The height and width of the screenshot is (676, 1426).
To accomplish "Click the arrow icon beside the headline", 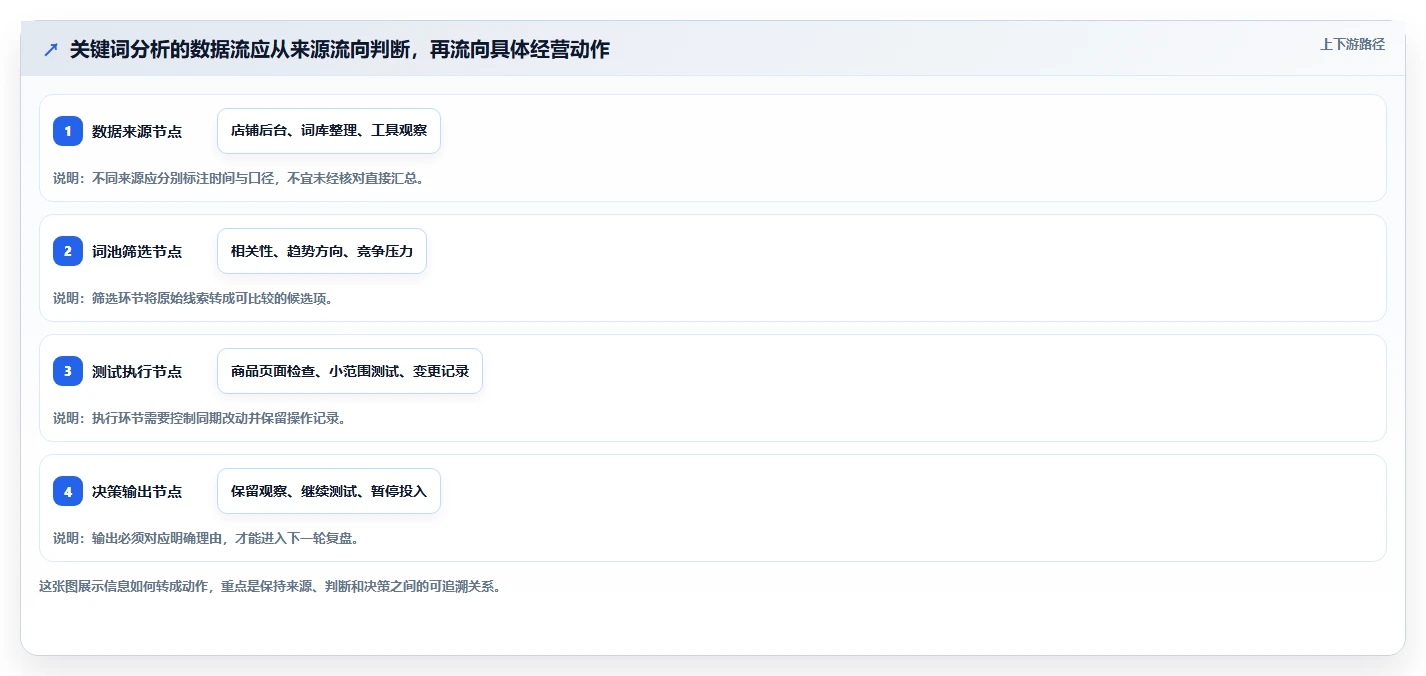I will [x=51, y=49].
